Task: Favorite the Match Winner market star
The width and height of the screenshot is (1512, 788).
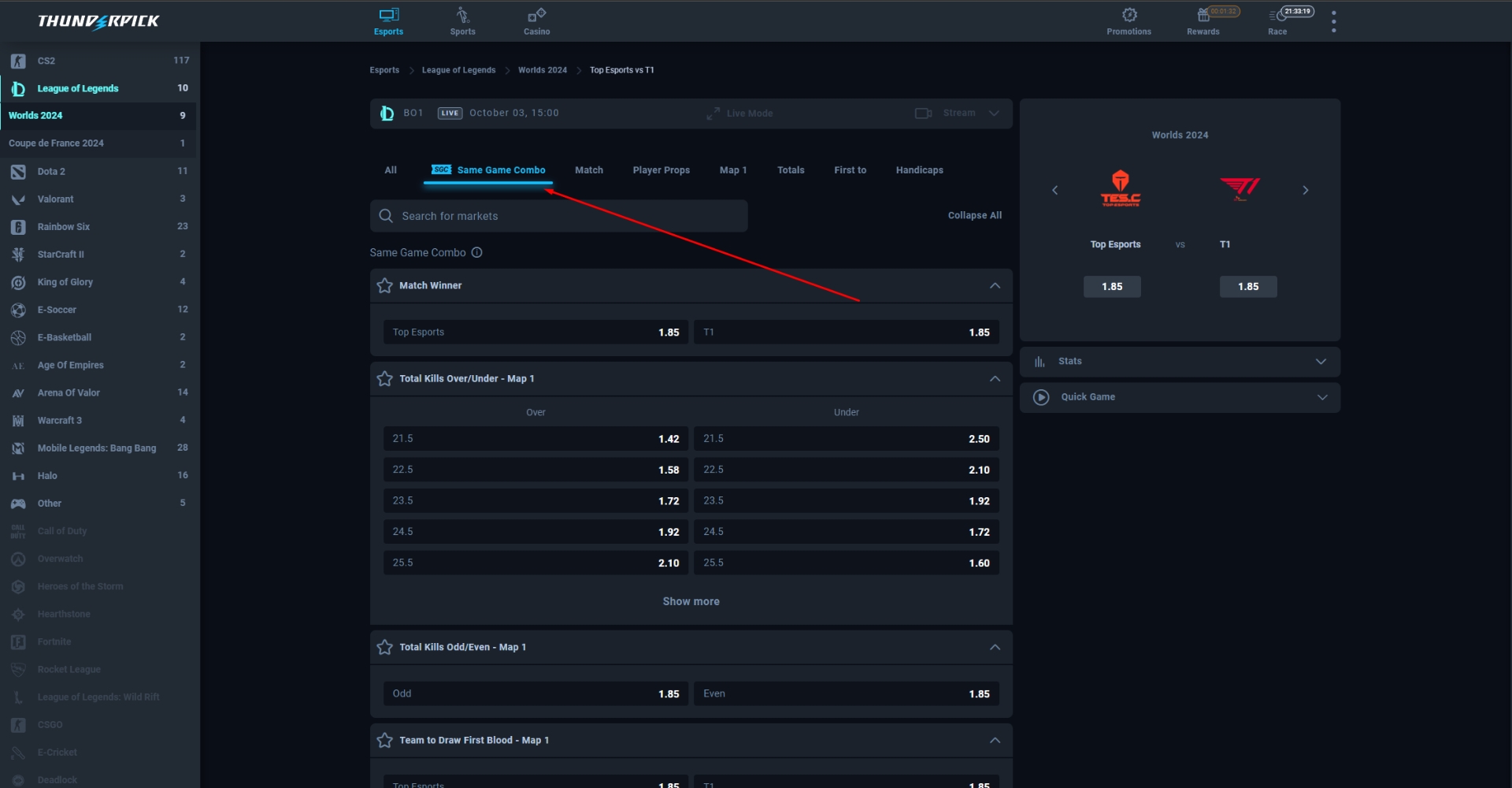Action: click(x=384, y=286)
